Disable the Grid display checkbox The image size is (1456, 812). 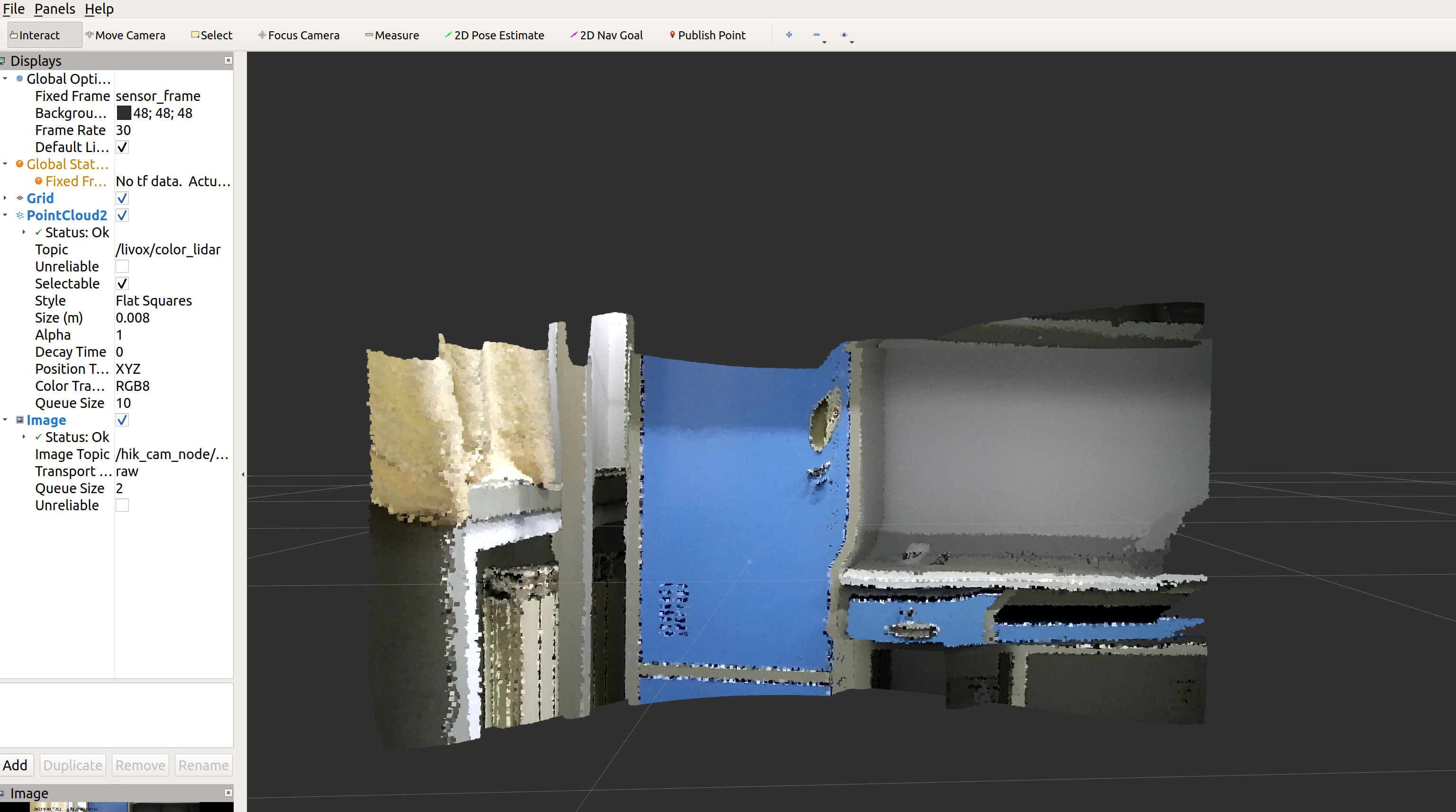122,198
